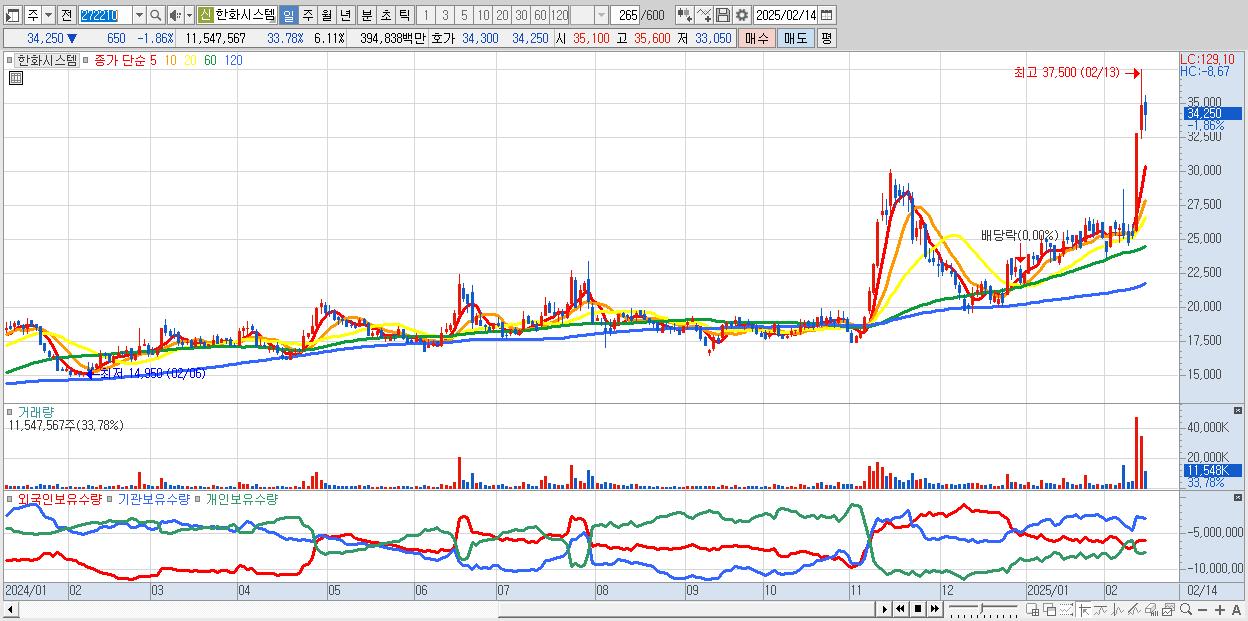Click the 주 button at top left
This screenshot has height=621, width=1248.
point(32,15)
